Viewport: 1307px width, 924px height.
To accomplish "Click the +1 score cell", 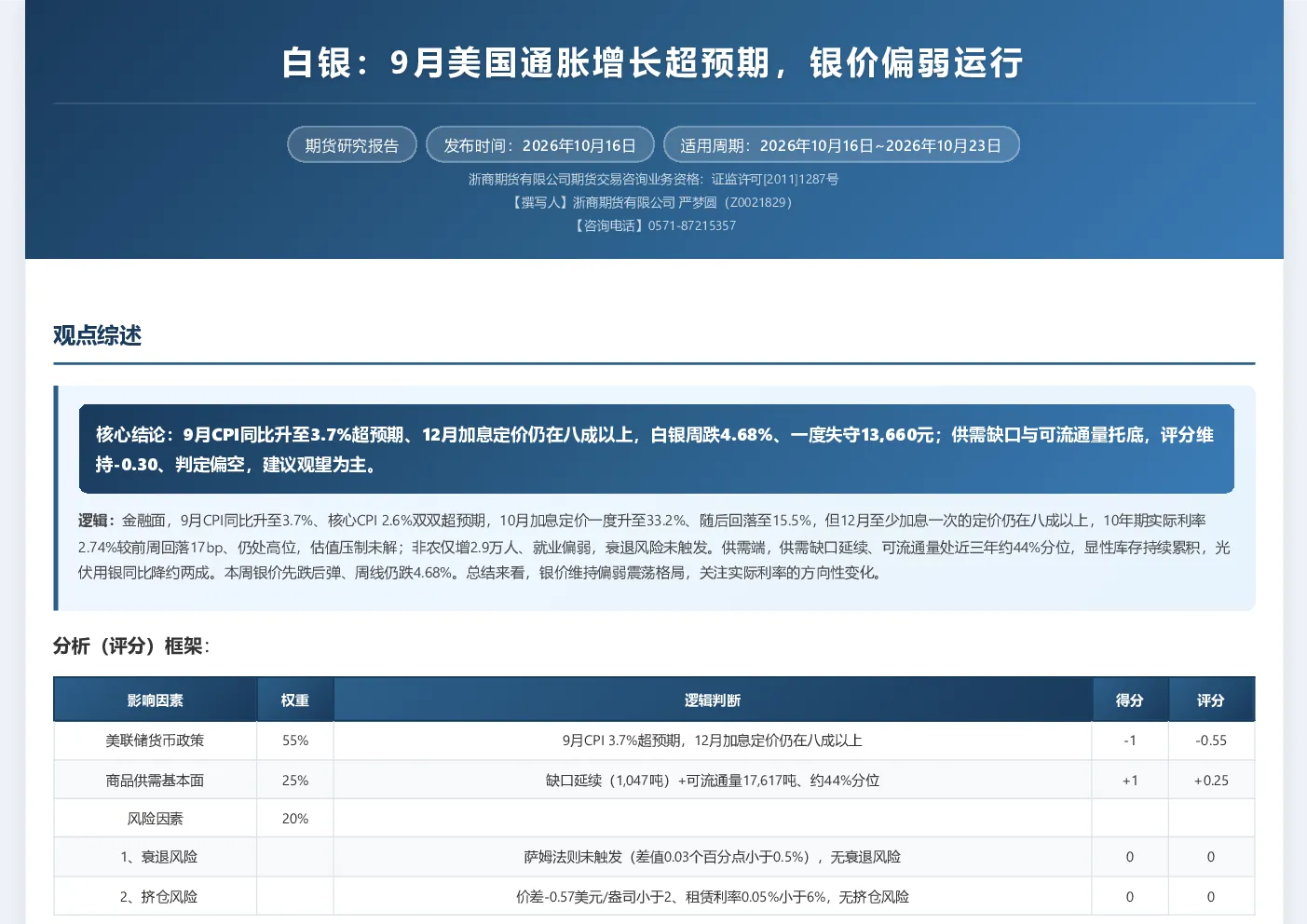I will [1130, 781].
